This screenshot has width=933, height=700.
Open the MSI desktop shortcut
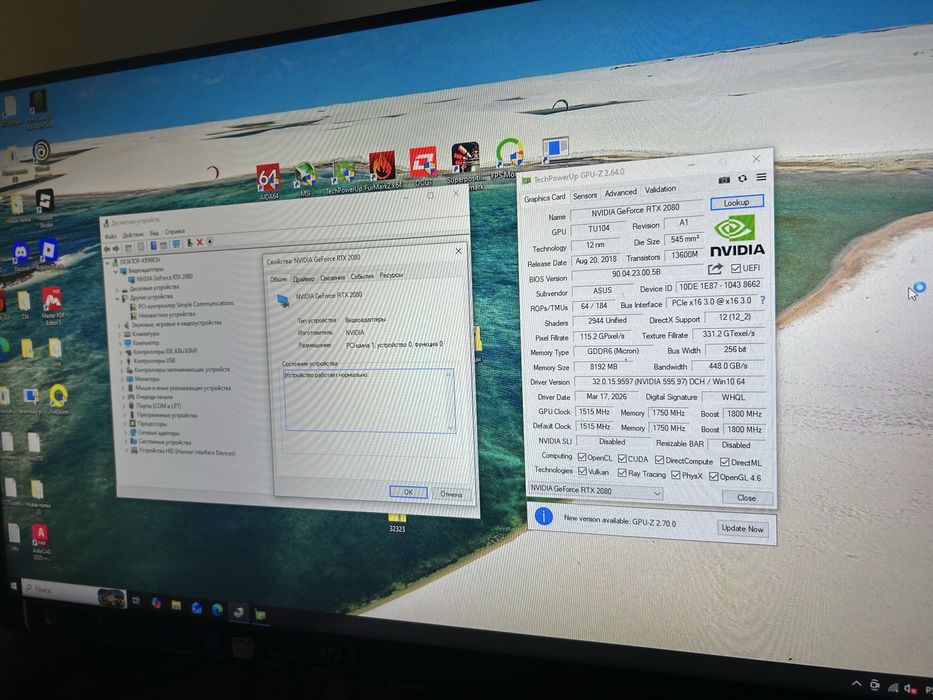(305, 175)
